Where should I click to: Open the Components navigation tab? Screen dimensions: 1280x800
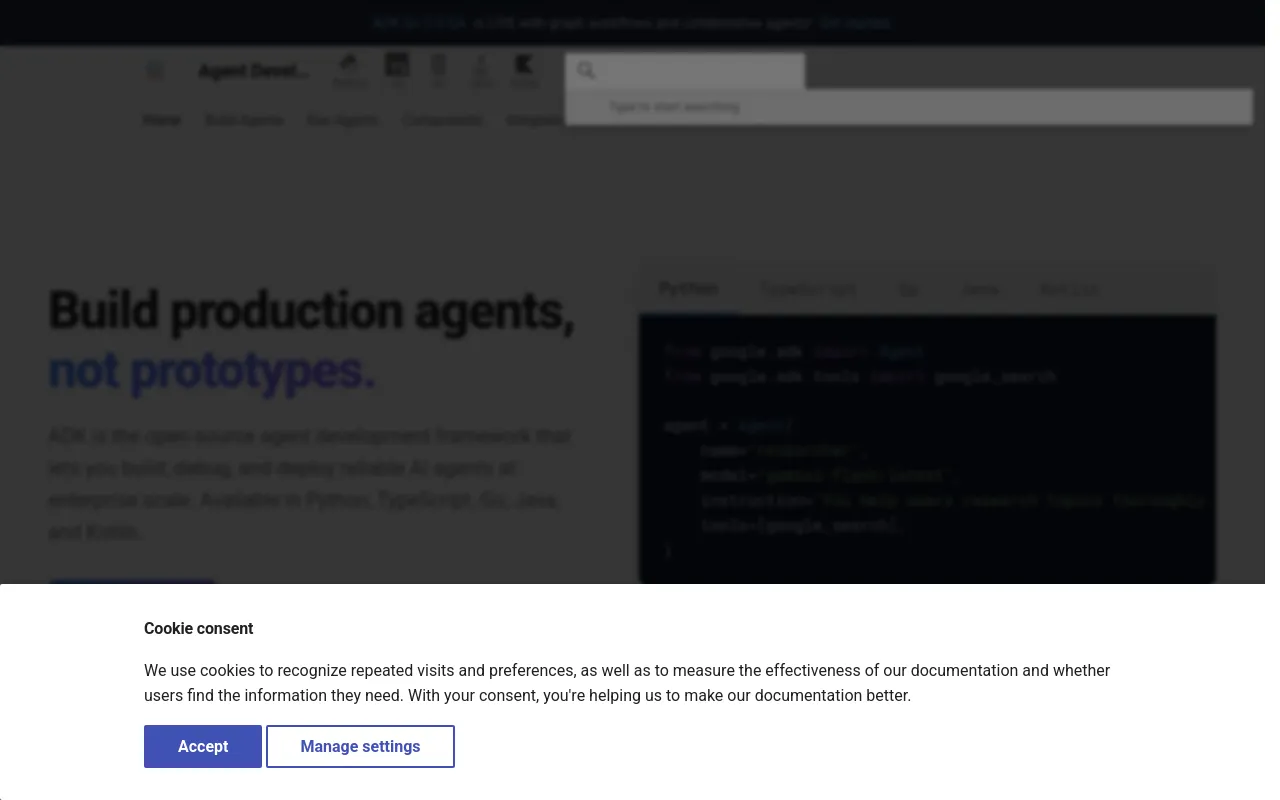pyautogui.click(x=443, y=120)
